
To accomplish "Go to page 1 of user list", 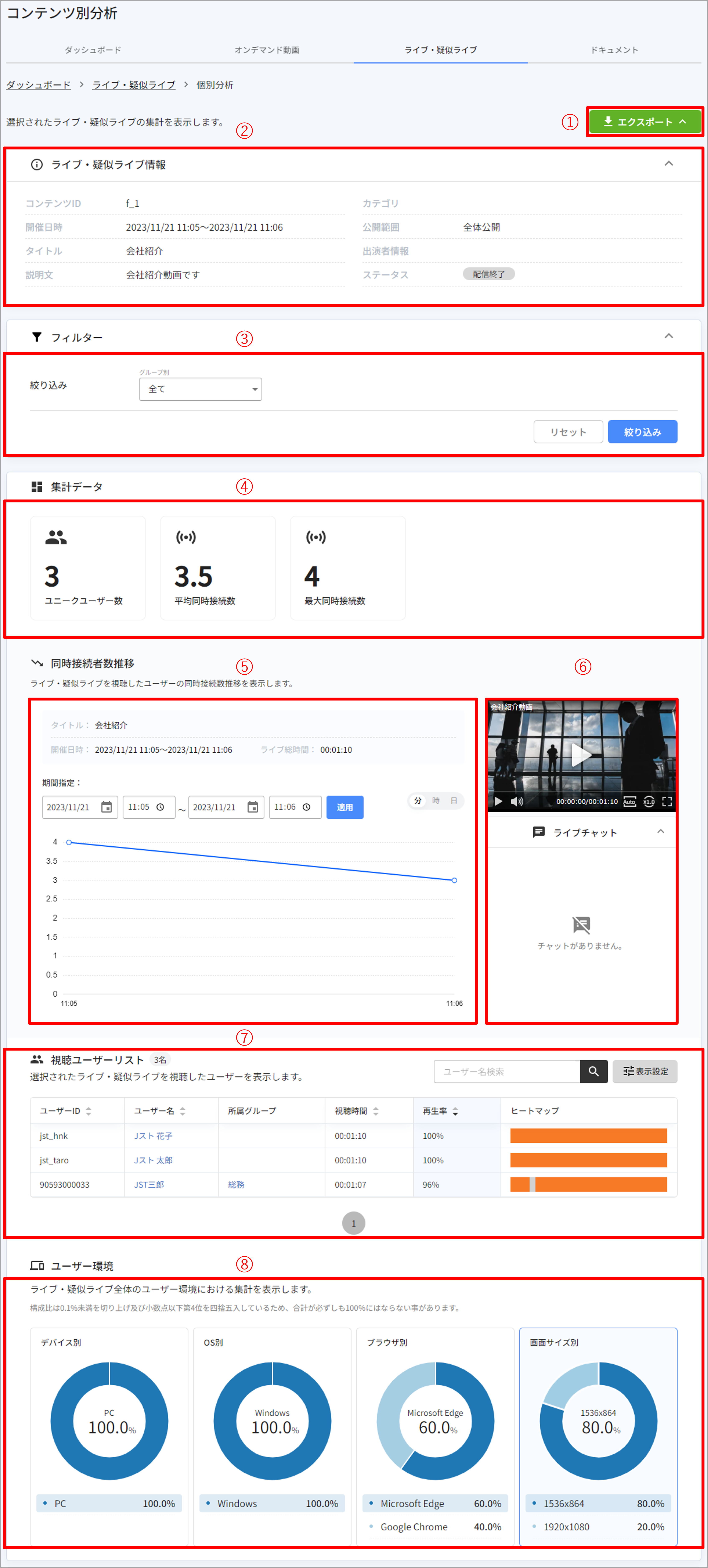I will 353,1223.
